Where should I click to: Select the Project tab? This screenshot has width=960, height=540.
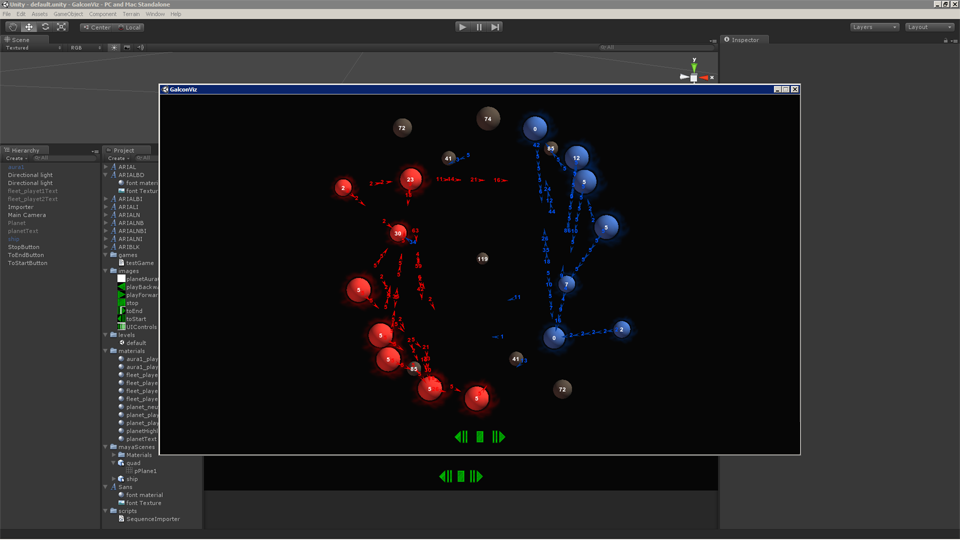(x=127, y=150)
